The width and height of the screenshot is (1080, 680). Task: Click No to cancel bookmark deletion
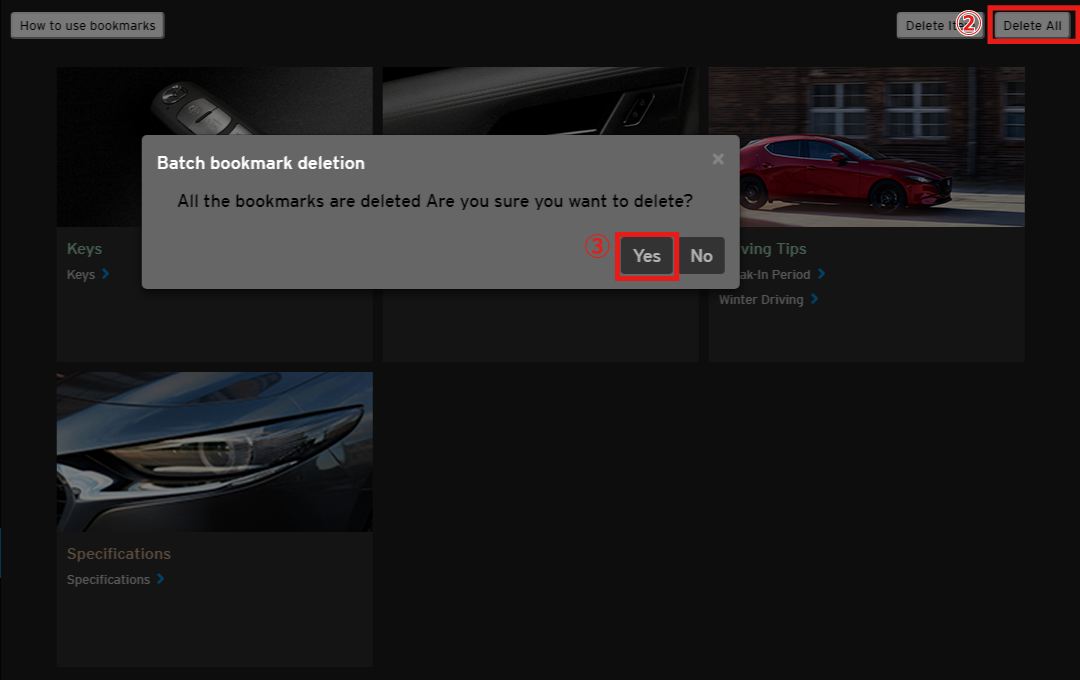[701, 256]
